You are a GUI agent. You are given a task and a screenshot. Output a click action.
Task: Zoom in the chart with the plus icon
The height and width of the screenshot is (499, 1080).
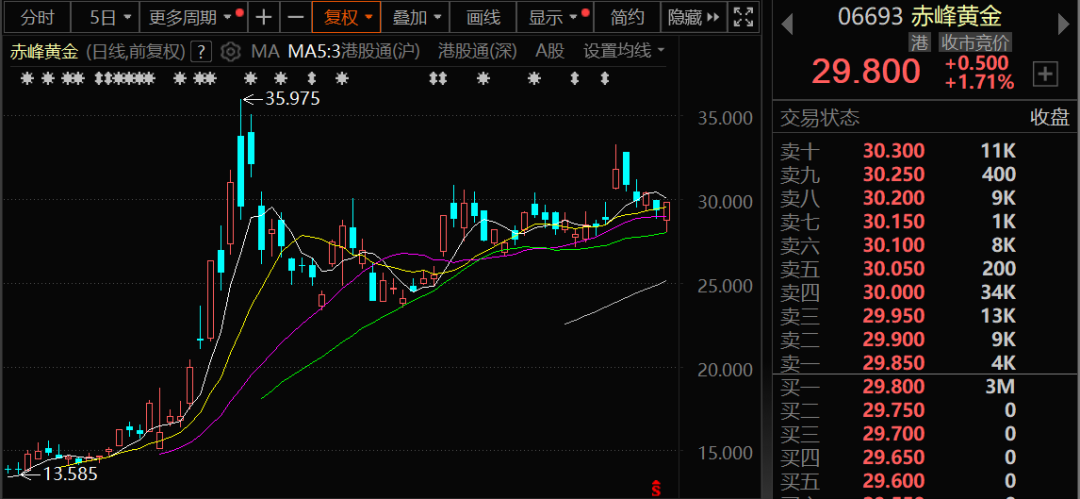click(x=264, y=17)
